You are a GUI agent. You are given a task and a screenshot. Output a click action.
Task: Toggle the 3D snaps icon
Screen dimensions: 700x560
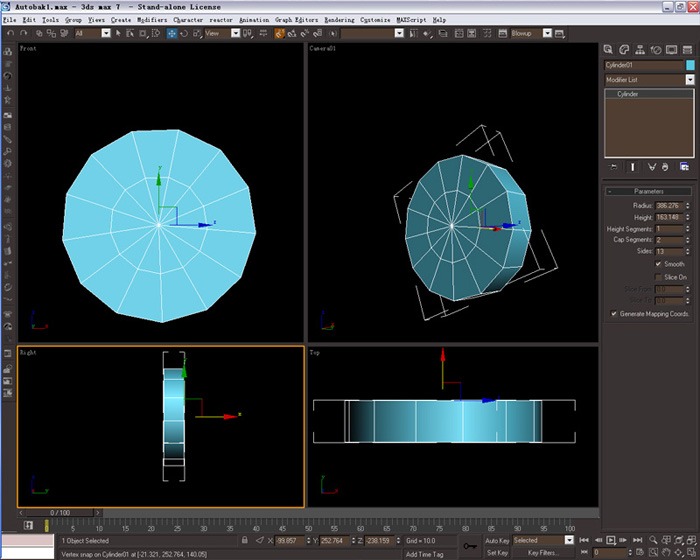point(279,33)
